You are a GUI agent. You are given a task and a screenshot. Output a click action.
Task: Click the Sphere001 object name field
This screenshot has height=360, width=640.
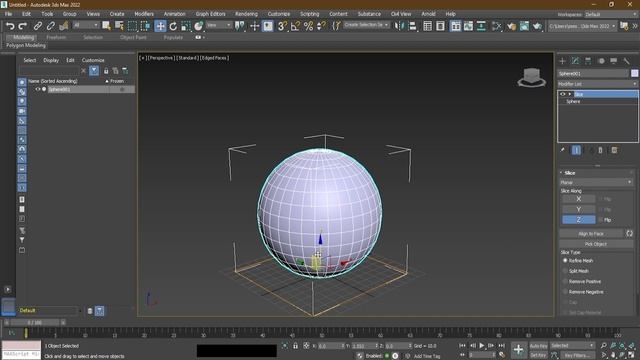[593, 73]
